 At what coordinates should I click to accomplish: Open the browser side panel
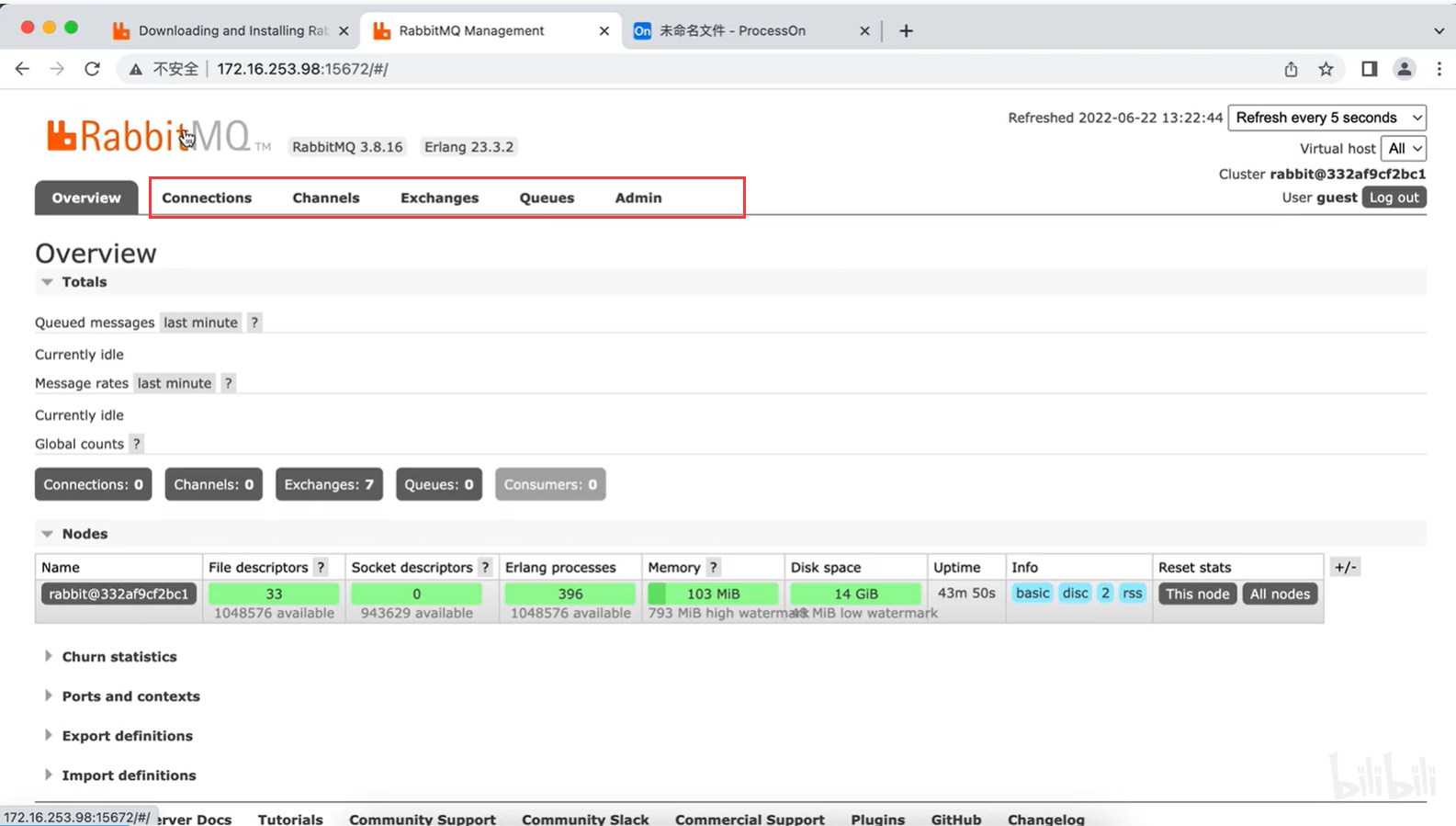(x=1369, y=69)
